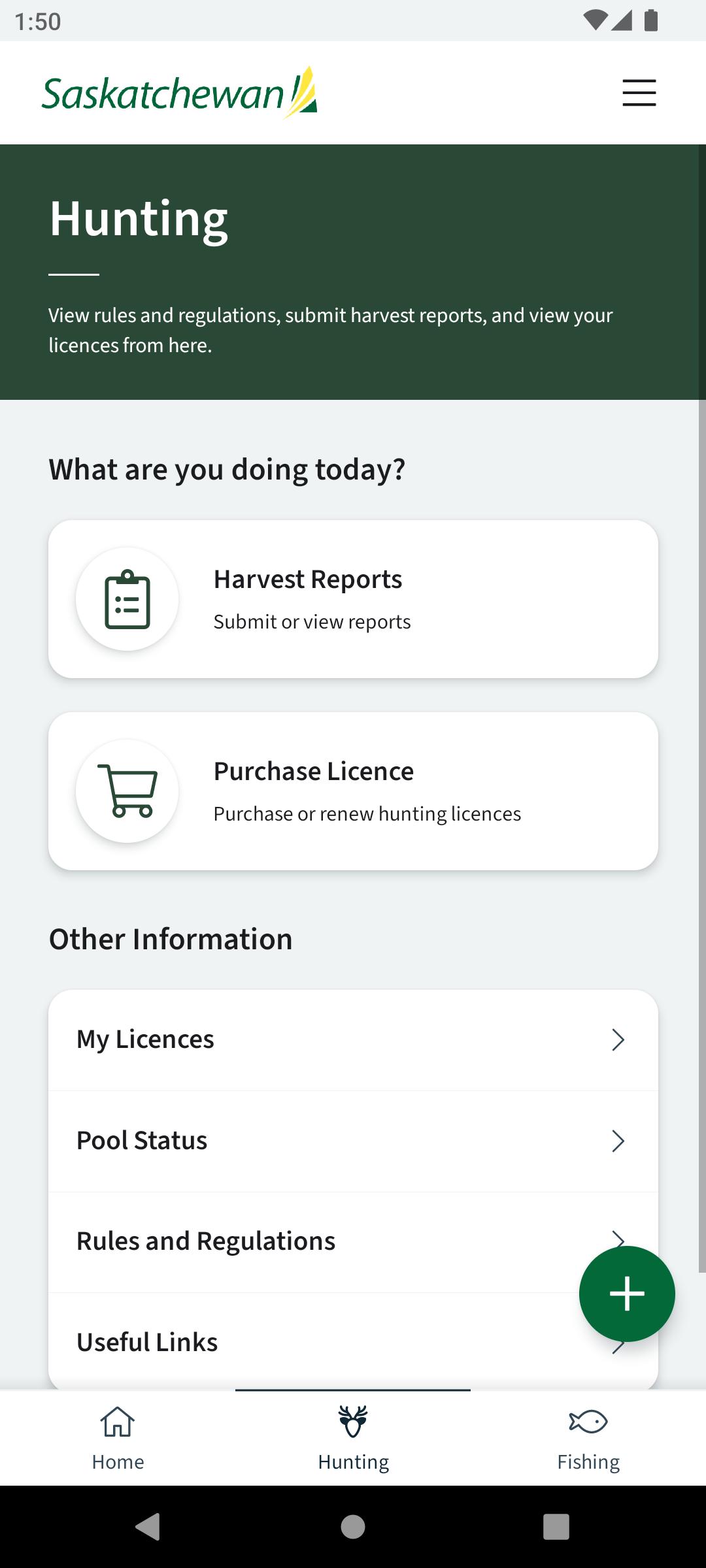Image resolution: width=706 pixels, height=1568 pixels.
Task: Switch to the Fishing tab label
Action: [588, 1462]
